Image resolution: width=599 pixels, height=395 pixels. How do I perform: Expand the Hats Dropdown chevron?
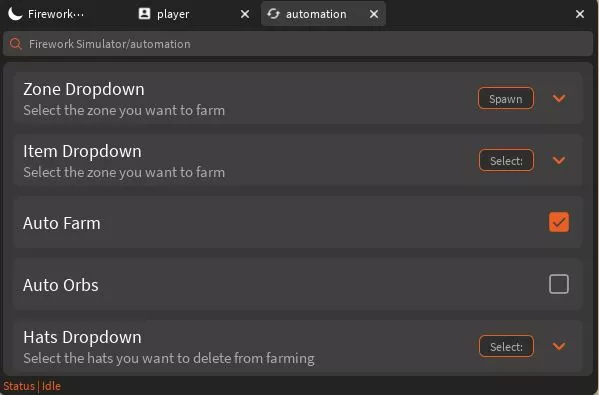(559, 346)
